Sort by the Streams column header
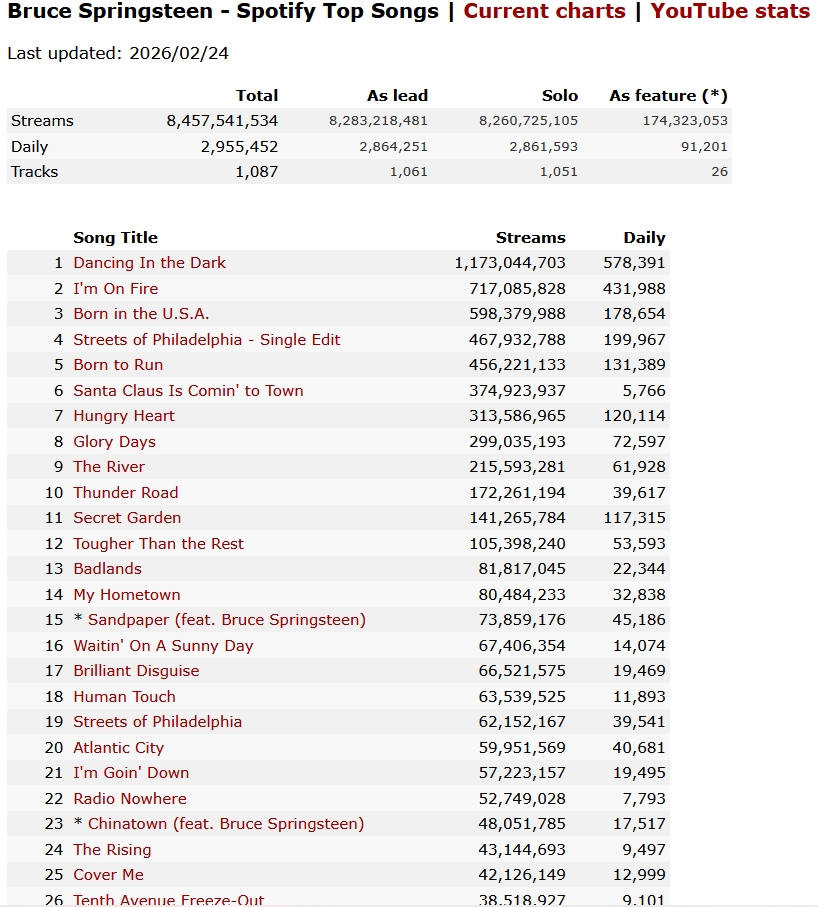Image resolution: width=818 pixels, height=907 pixels. tap(530, 238)
